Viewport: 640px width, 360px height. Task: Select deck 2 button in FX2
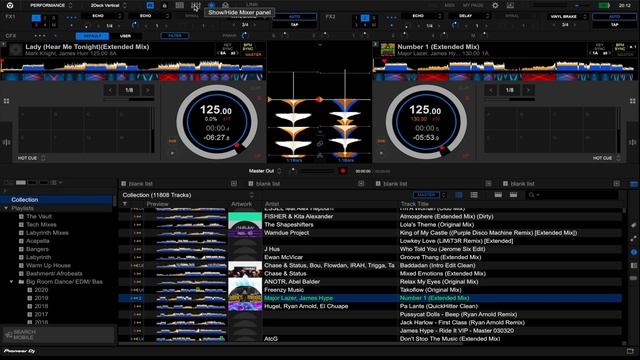click(365, 18)
